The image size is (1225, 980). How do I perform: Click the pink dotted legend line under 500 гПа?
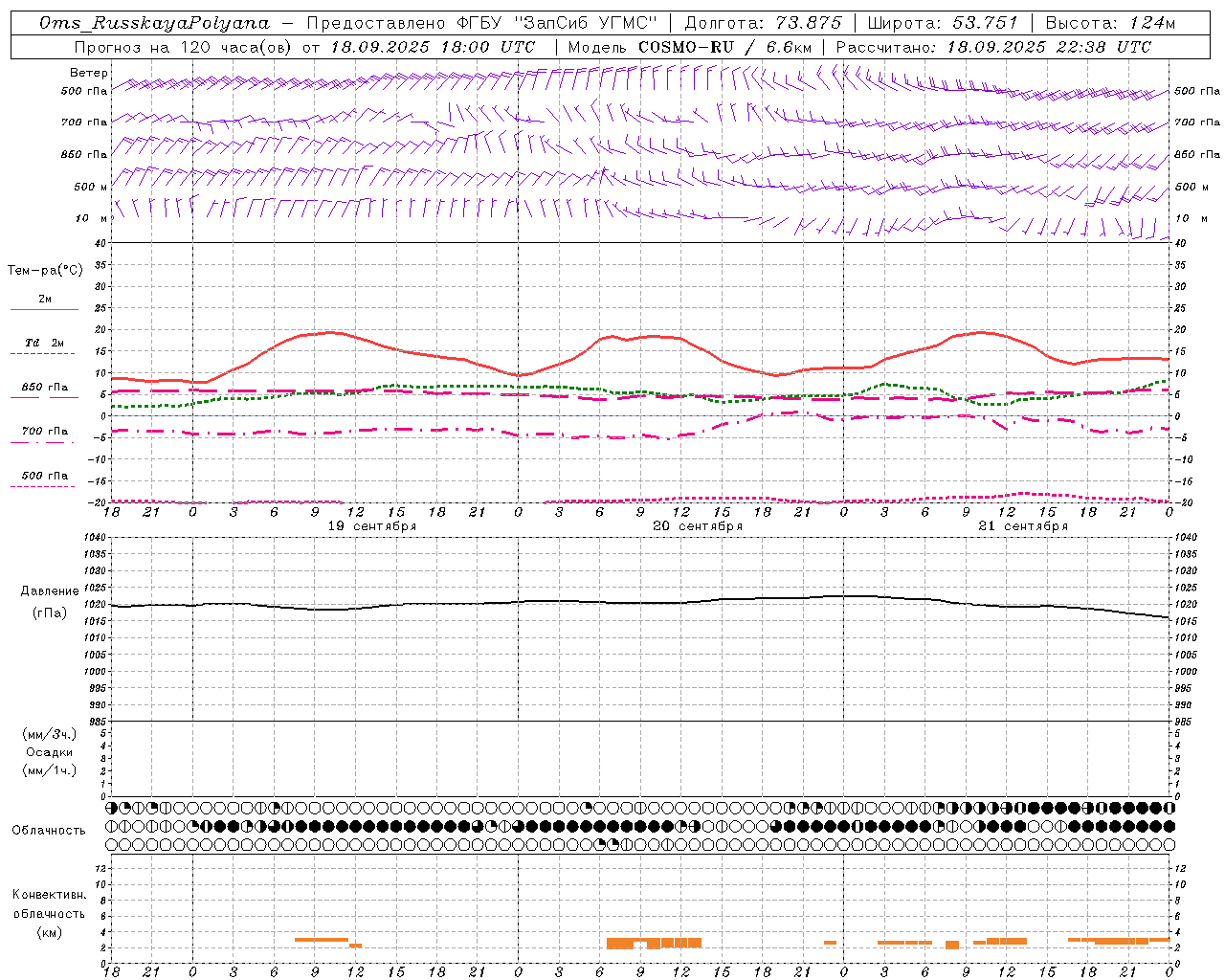pos(42,486)
